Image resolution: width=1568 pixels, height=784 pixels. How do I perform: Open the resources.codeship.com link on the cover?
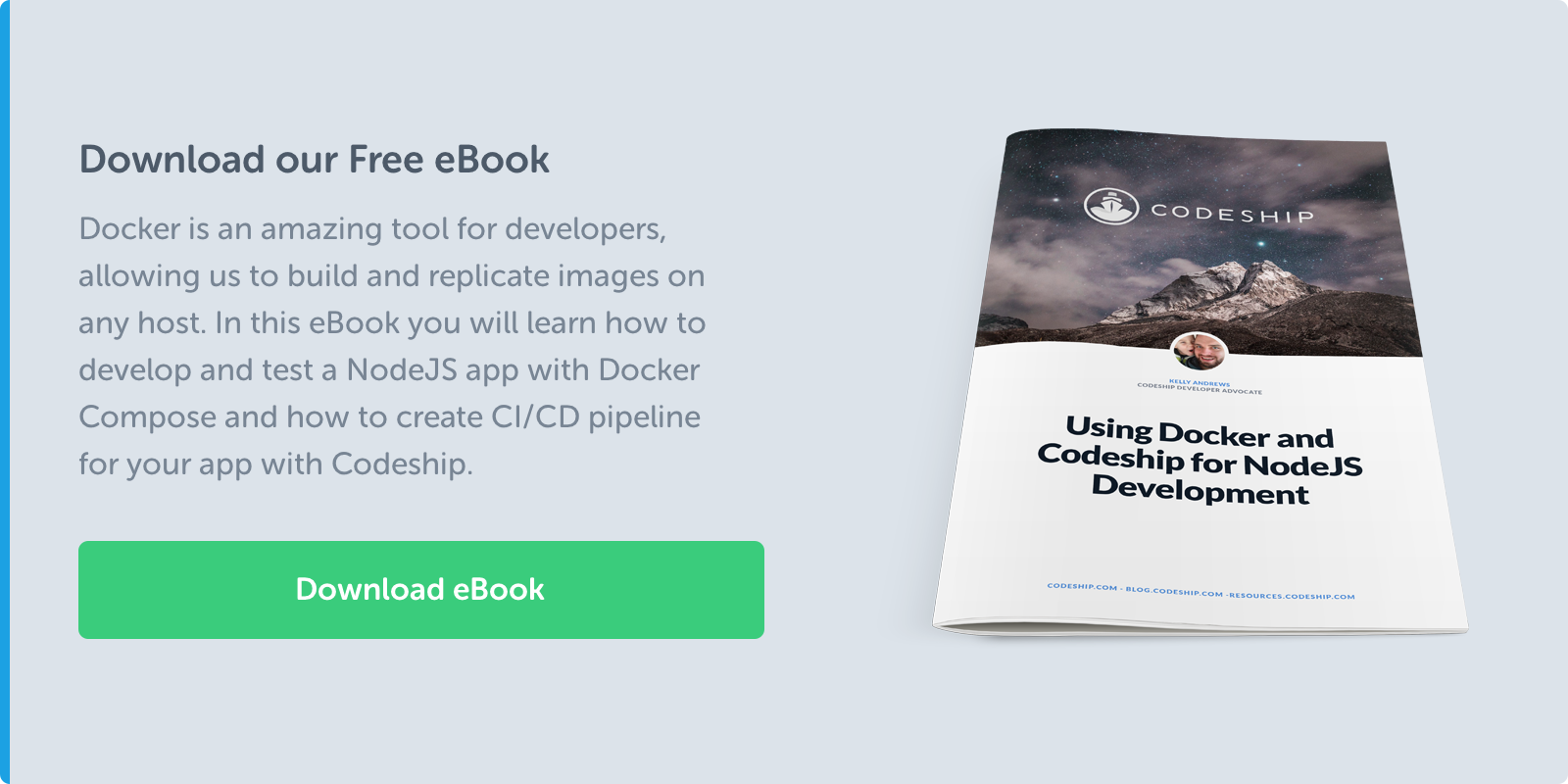pyautogui.click(x=1292, y=595)
